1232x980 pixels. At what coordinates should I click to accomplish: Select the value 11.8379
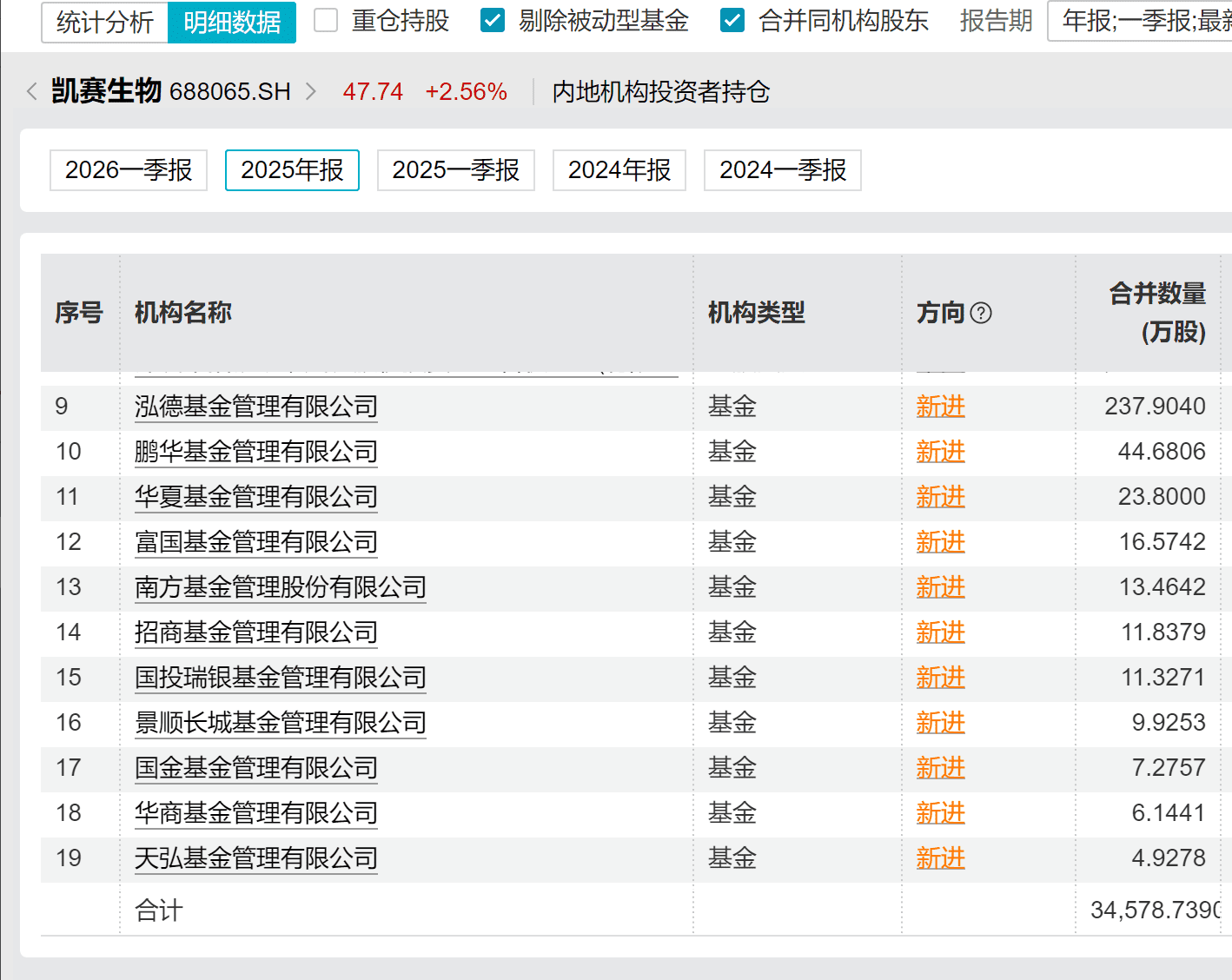point(1163,632)
